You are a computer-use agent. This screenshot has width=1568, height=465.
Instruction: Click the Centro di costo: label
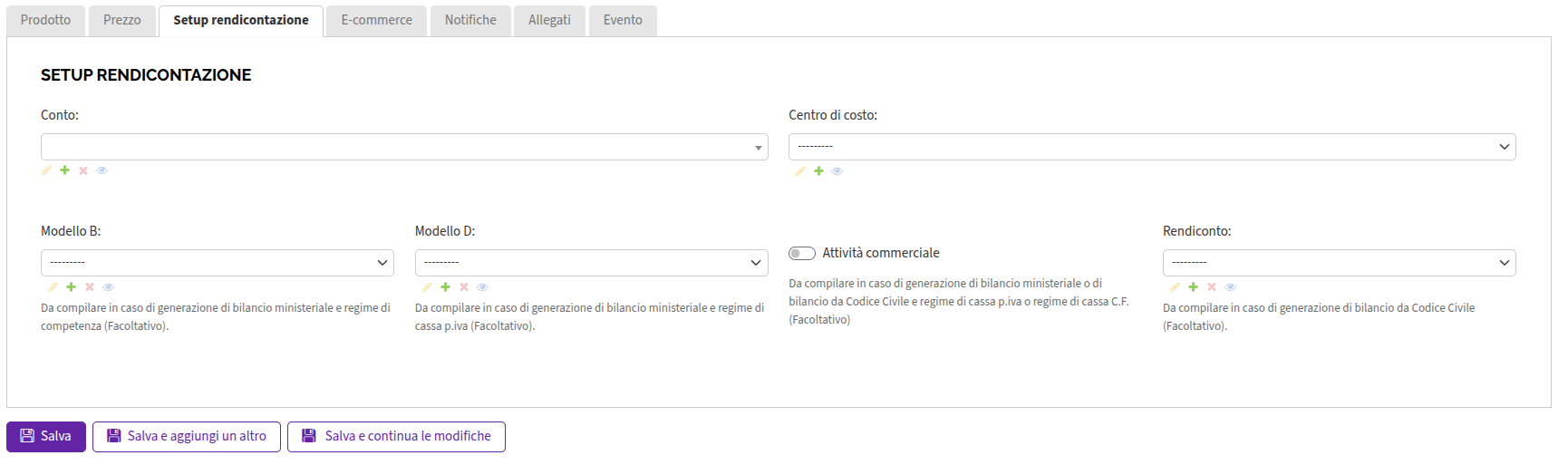coord(833,115)
